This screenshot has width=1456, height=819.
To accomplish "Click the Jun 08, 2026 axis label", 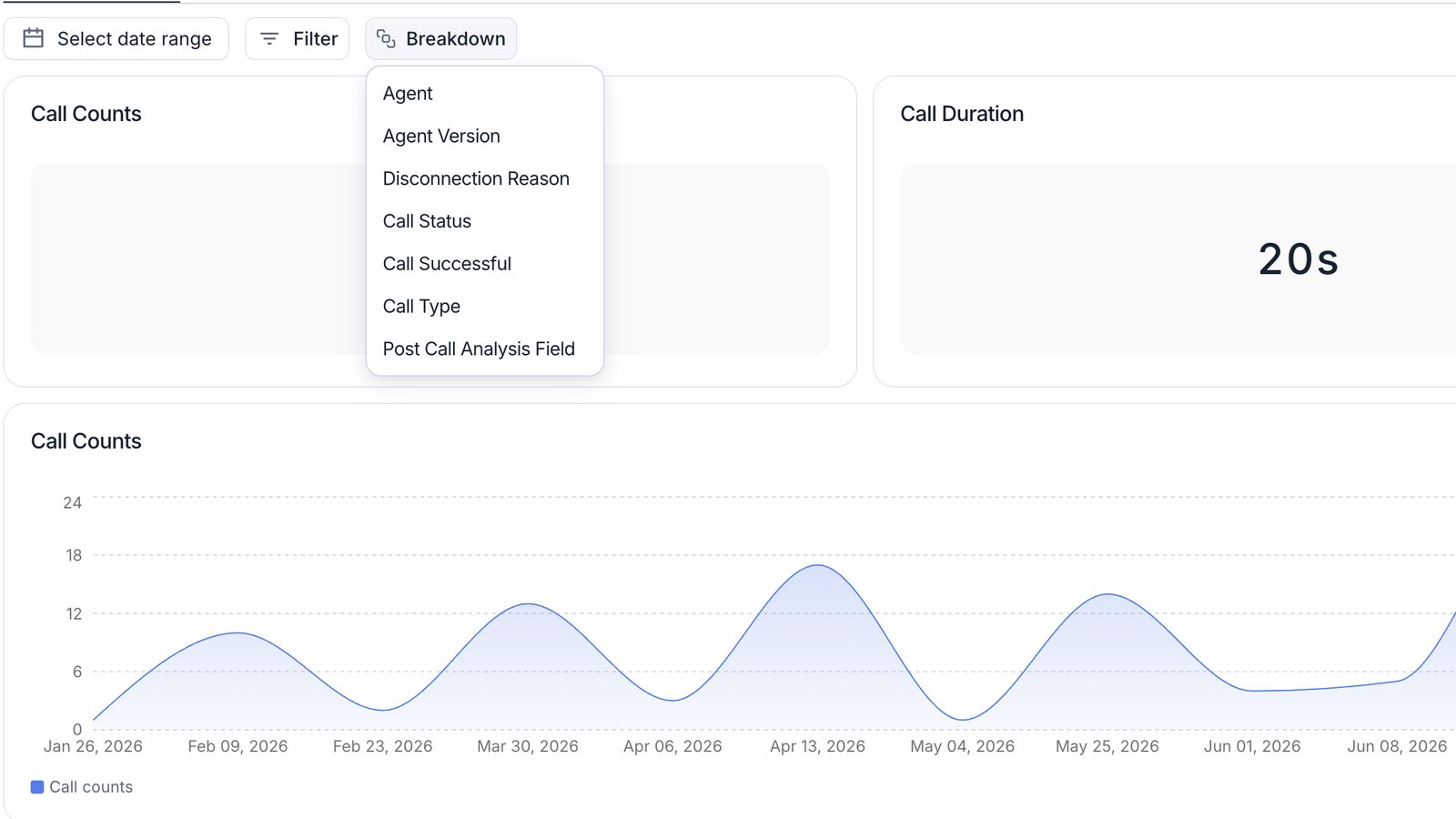I will point(1397,746).
